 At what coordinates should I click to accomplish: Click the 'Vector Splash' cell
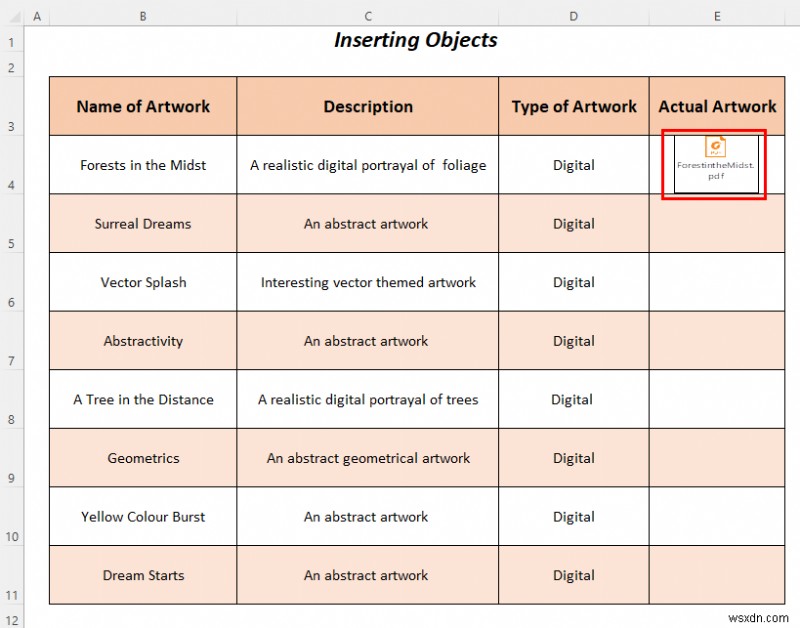point(143,282)
